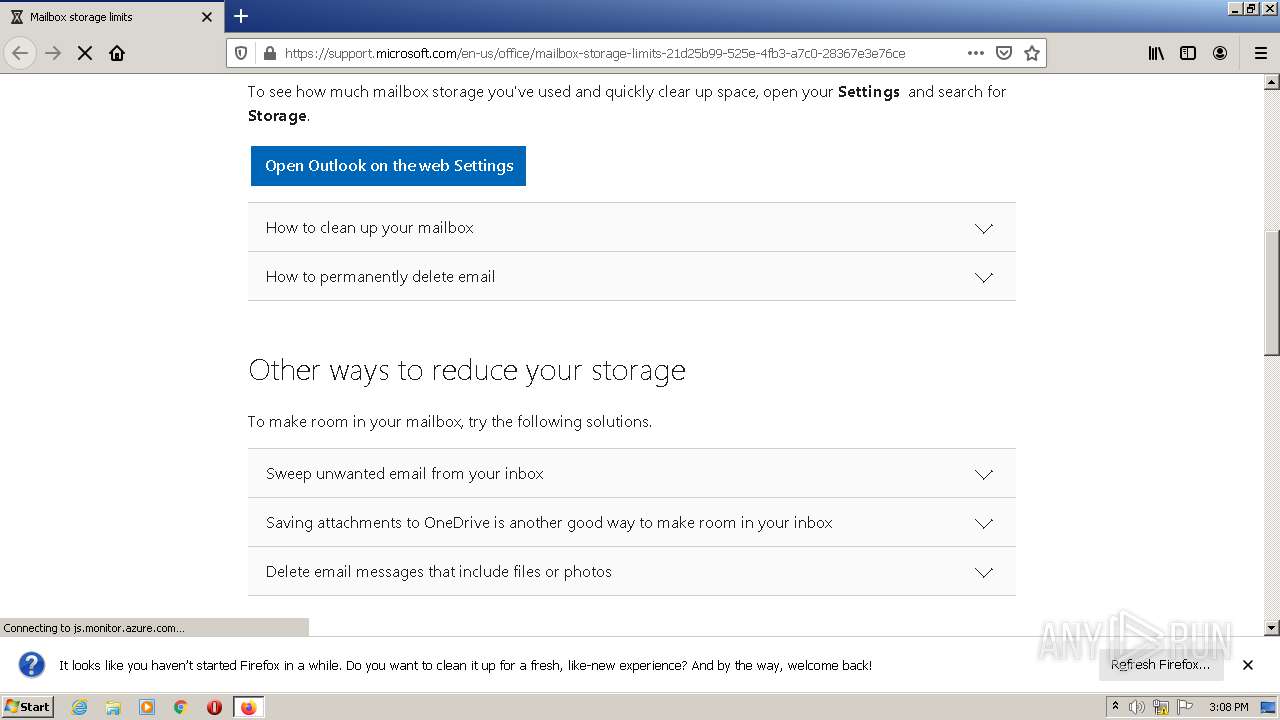Click the address bar URL field

pyautogui.click(x=600, y=53)
